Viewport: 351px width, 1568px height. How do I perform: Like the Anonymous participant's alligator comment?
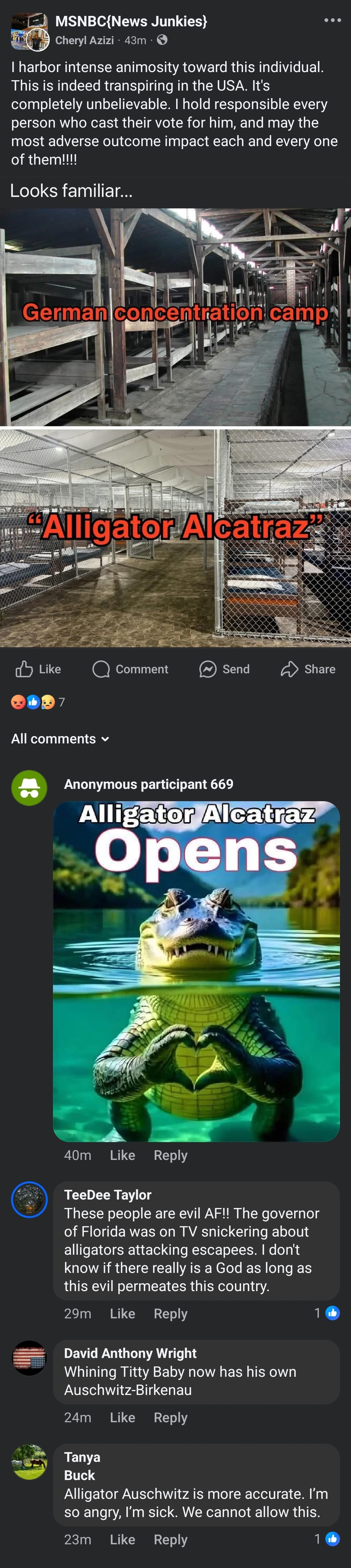[x=123, y=1155]
